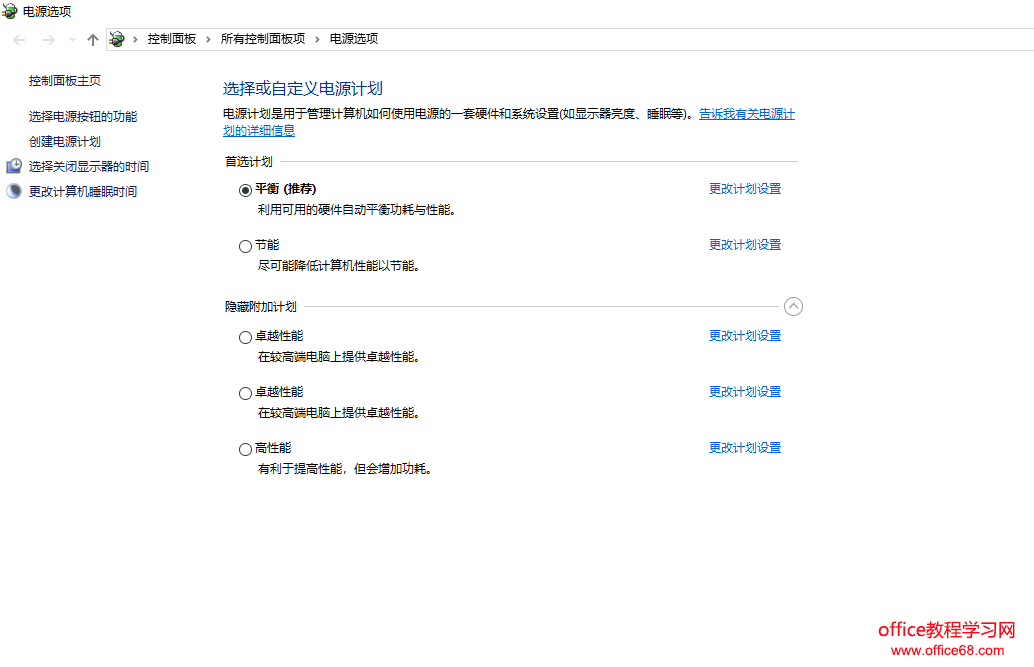Open 告诉我有关电源计划的详细信息 link
This screenshot has height=667, width=1034.
tap(746, 114)
